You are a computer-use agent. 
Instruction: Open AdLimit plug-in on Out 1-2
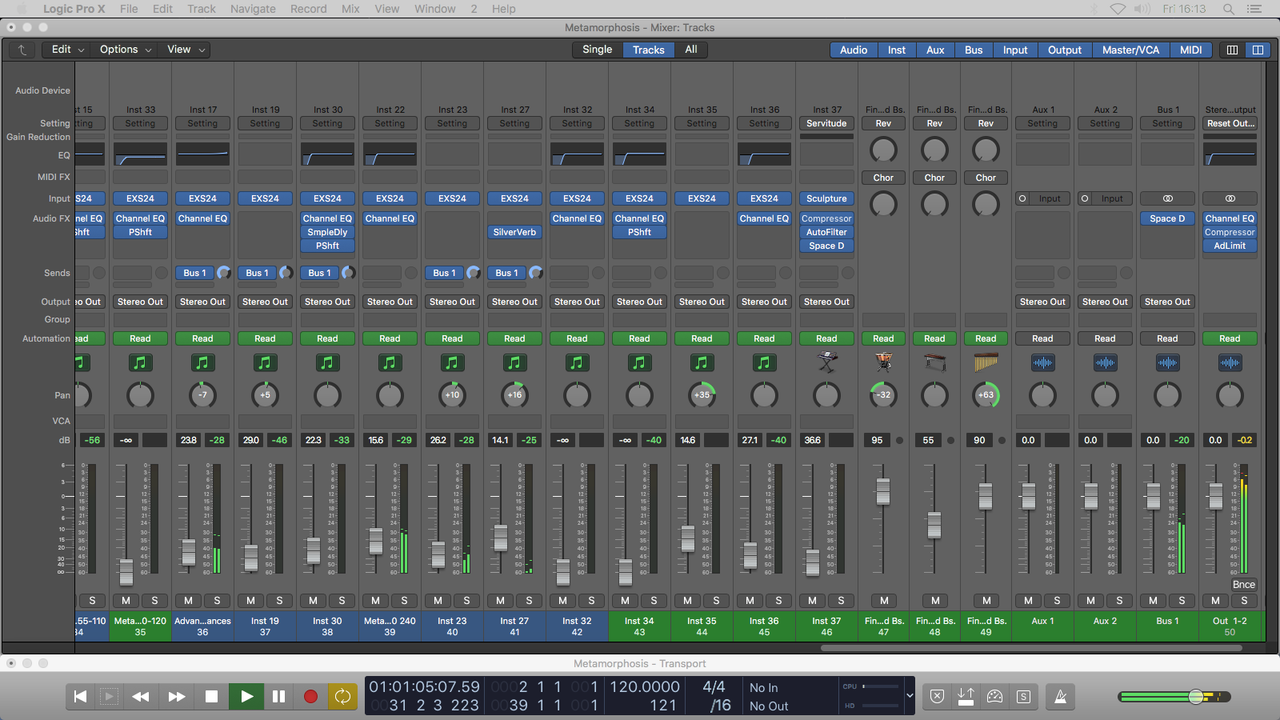pos(1230,245)
